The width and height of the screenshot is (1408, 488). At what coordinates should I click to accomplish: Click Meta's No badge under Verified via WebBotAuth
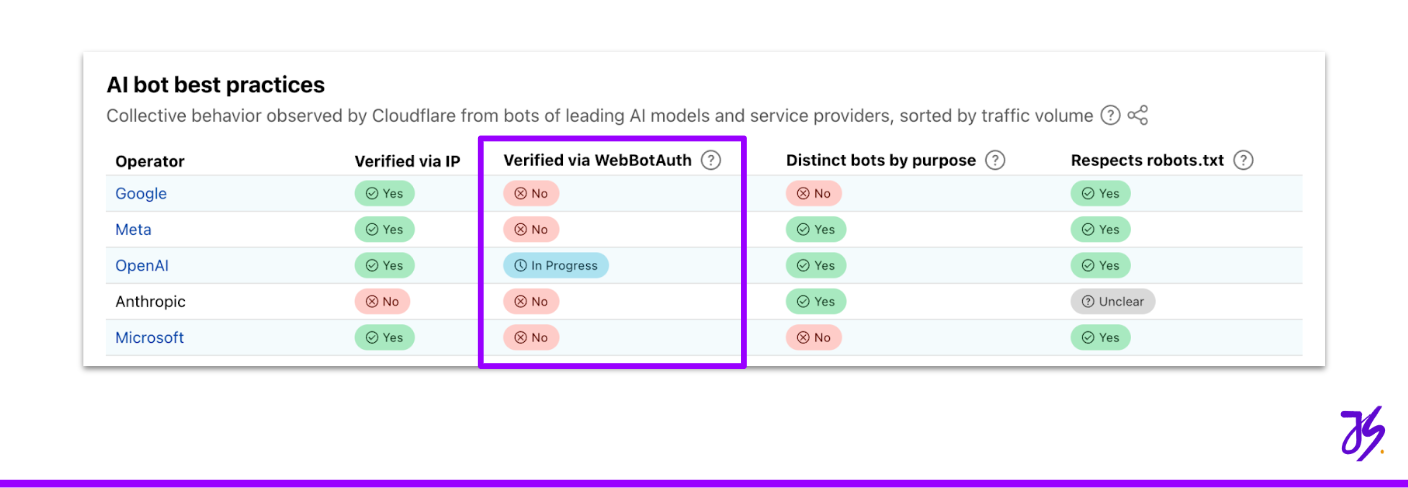[531, 230]
